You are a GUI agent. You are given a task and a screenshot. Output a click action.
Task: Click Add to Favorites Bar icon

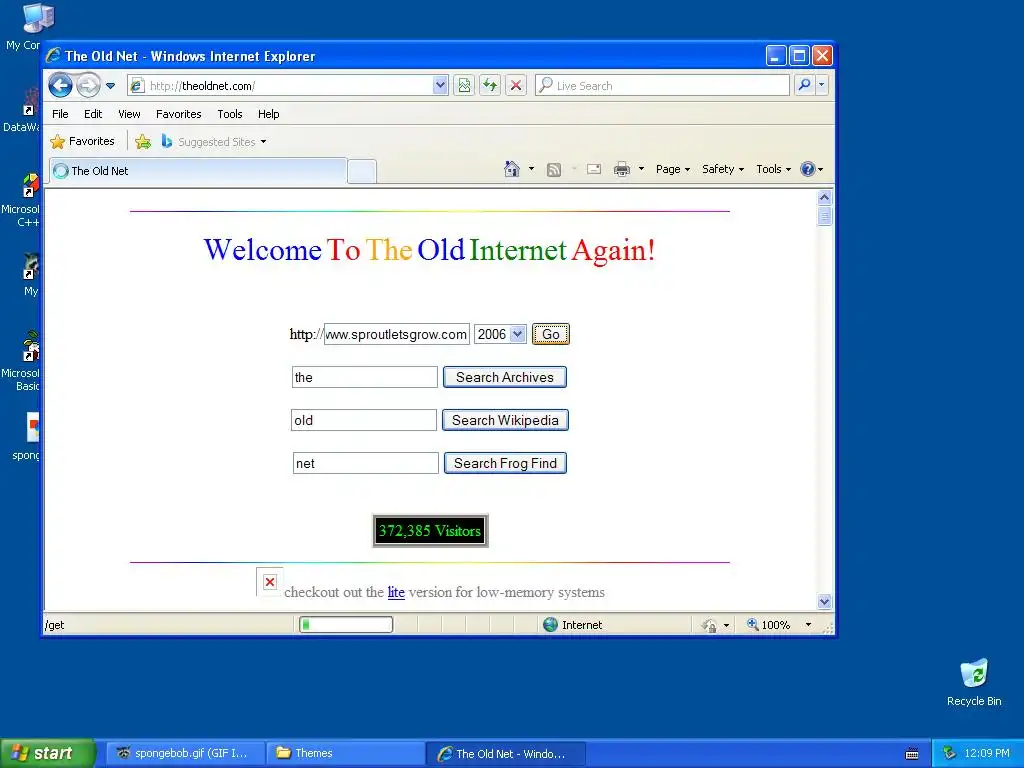[143, 141]
